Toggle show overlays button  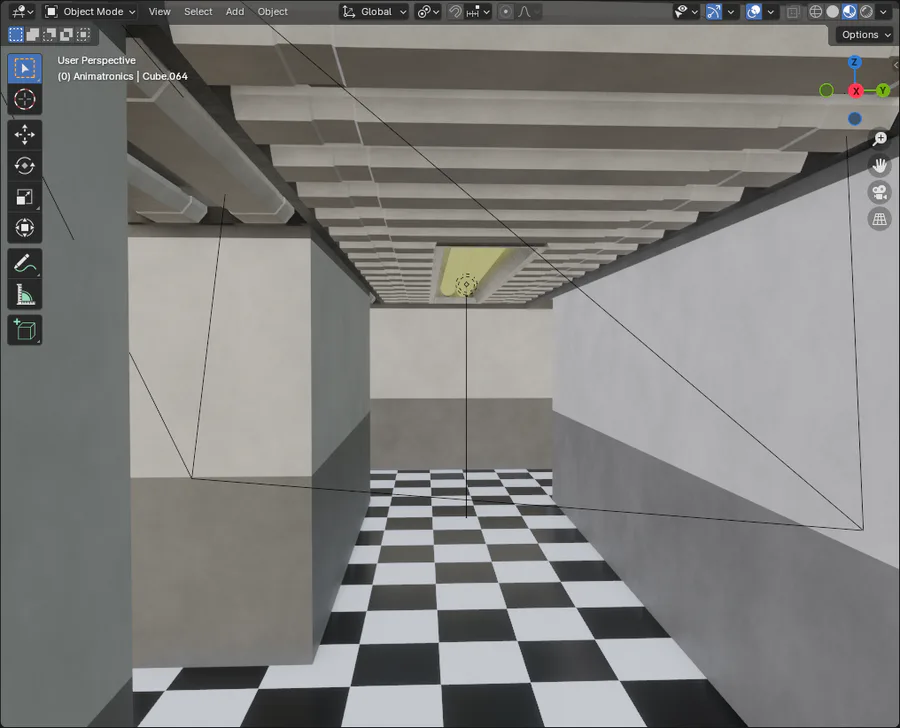point(754,11)
